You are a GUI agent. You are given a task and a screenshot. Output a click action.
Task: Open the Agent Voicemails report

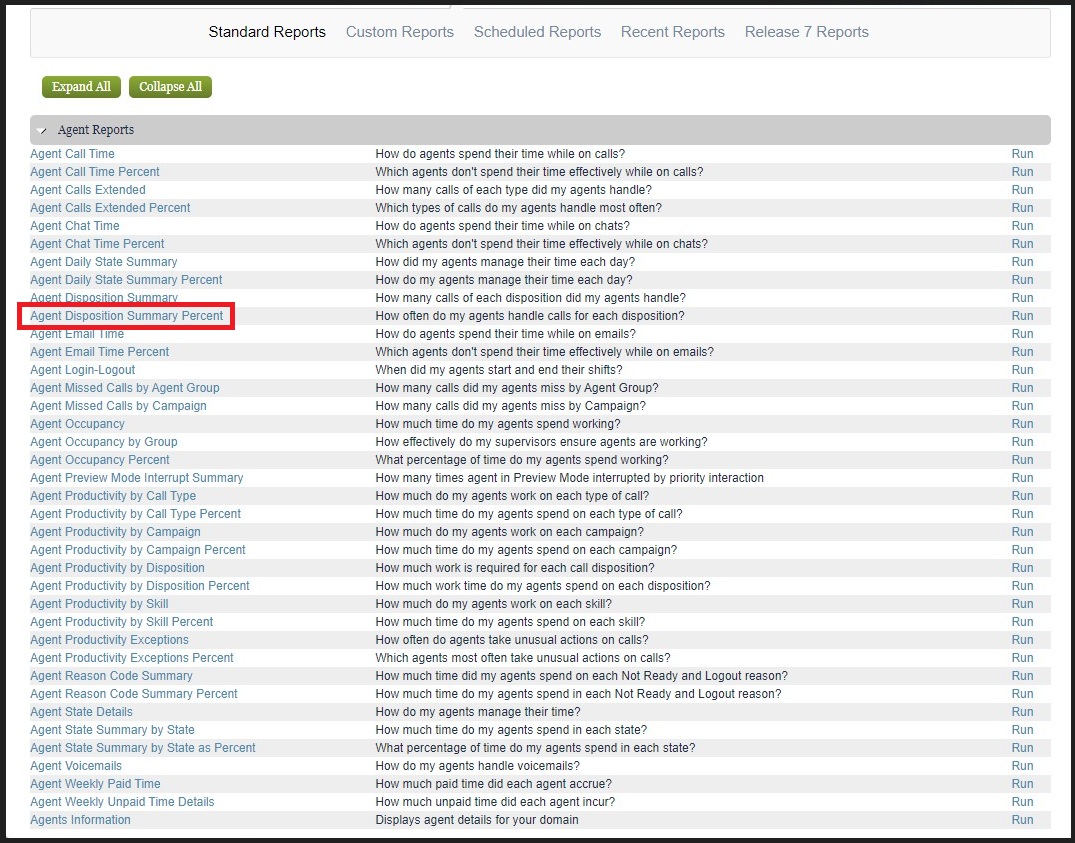click(x=76, y=766)
